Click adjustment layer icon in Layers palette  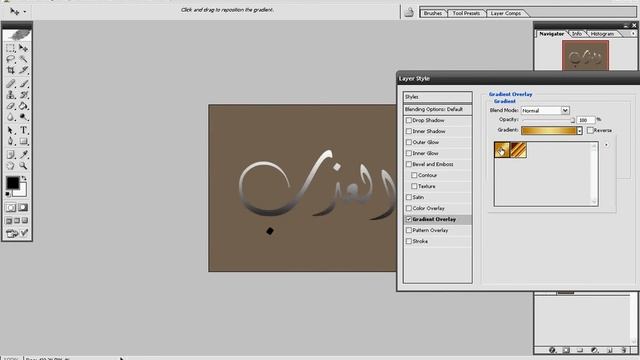coord(595,350)
